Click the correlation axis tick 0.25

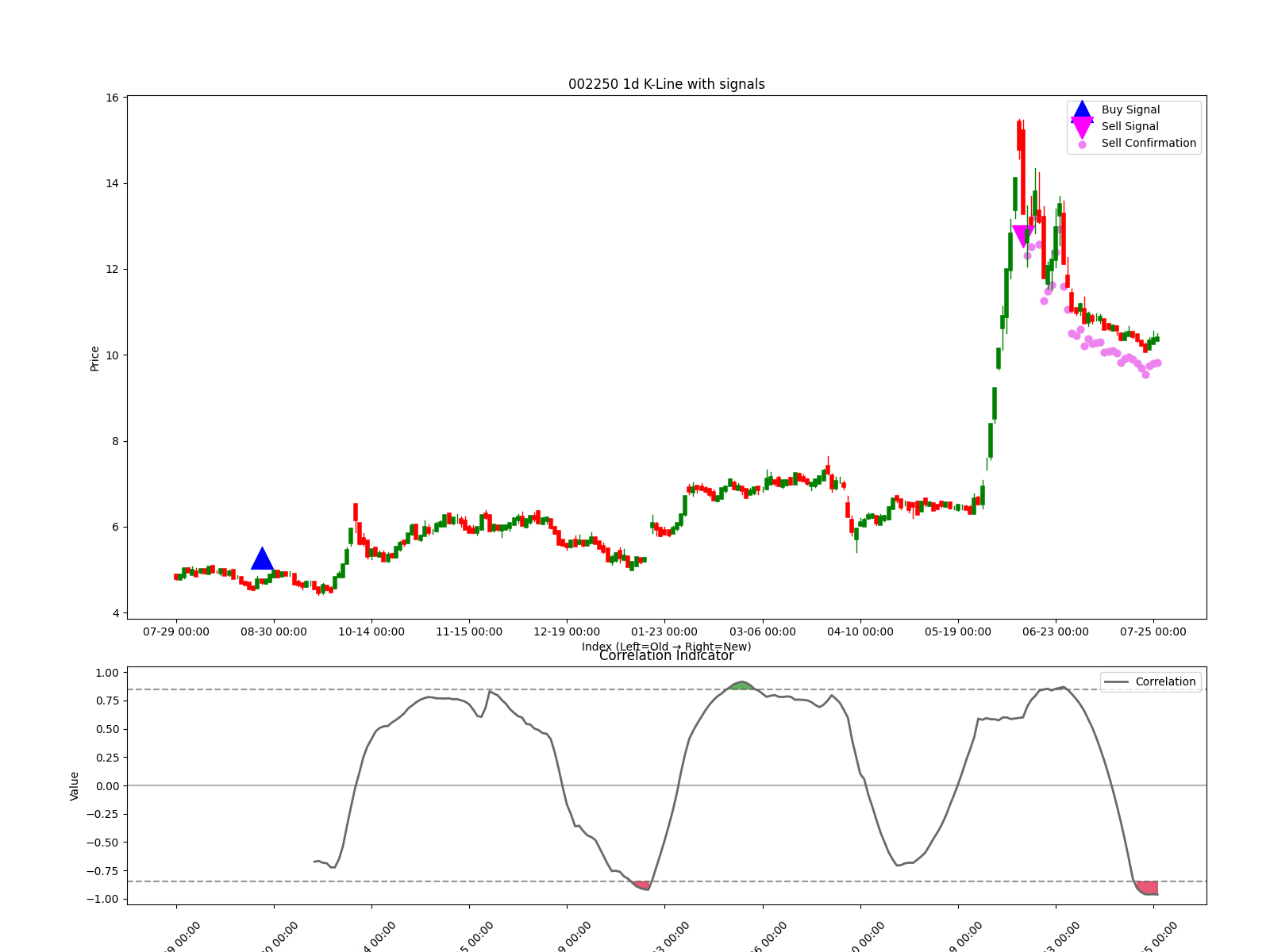[107, 758]
